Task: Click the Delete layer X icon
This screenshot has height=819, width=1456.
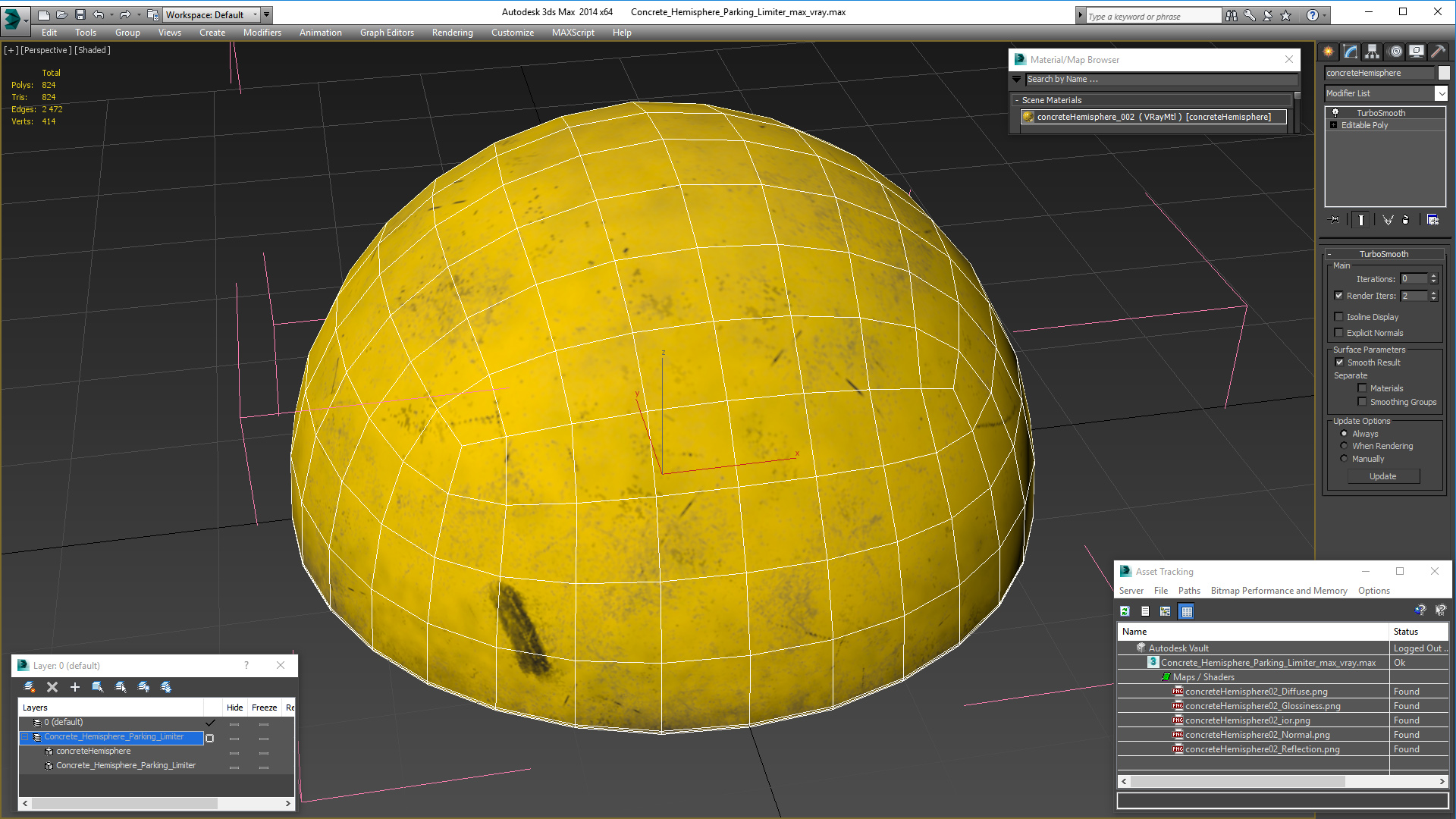Action: pos(52,687)
